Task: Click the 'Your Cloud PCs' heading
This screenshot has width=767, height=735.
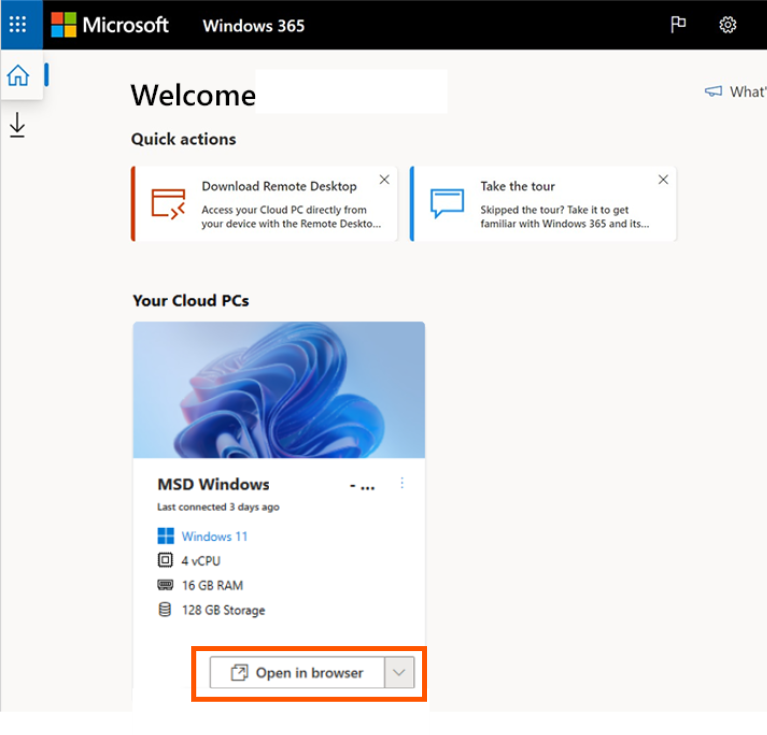Action: coord(191,300)
